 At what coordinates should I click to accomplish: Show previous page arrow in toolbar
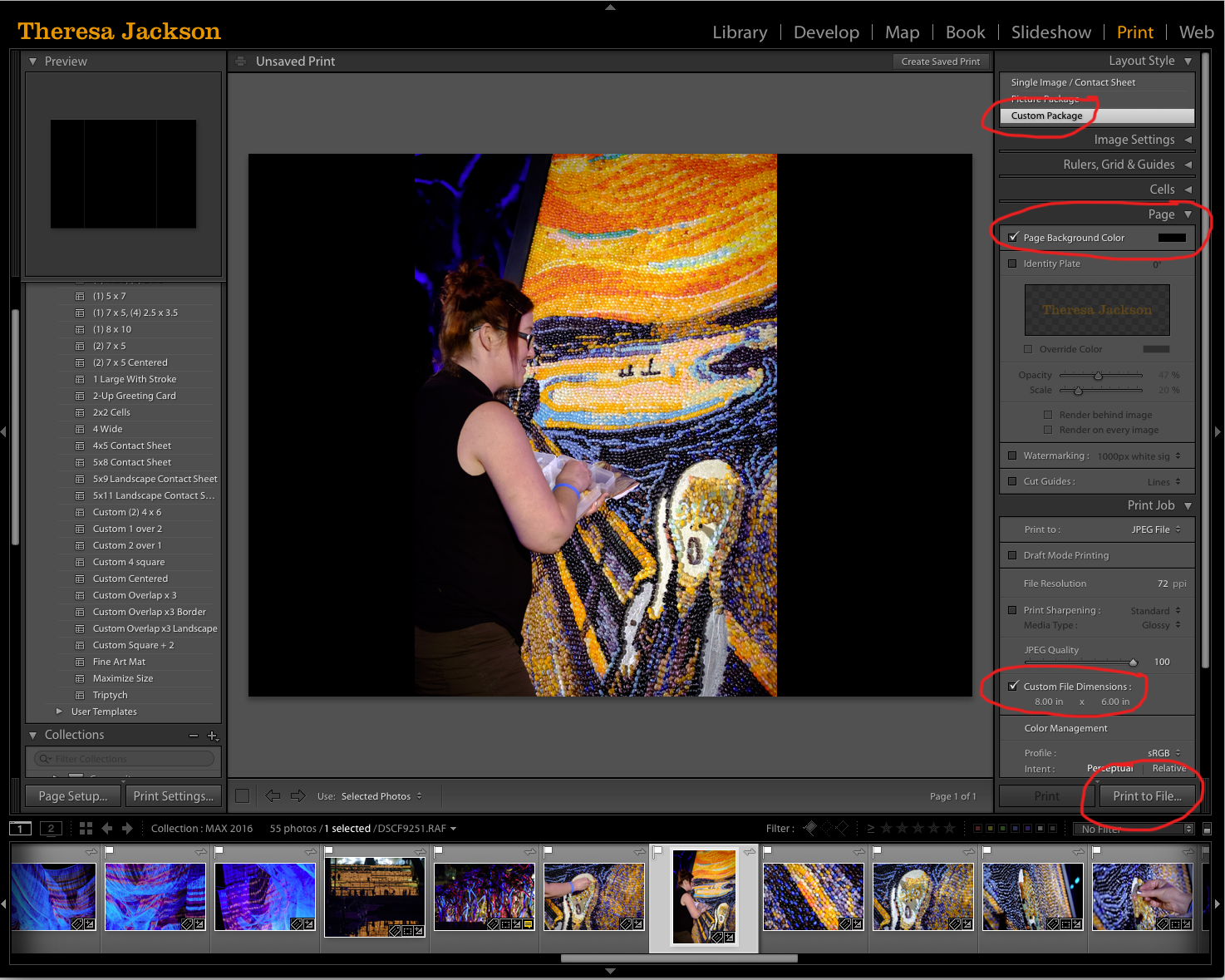[x=273, y=795]
